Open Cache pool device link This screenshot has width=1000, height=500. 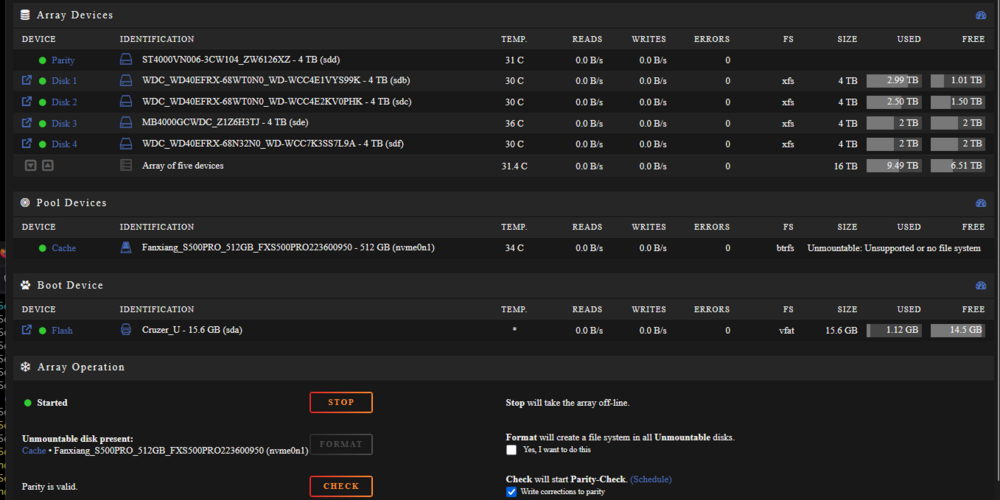[x=64, y=248]
